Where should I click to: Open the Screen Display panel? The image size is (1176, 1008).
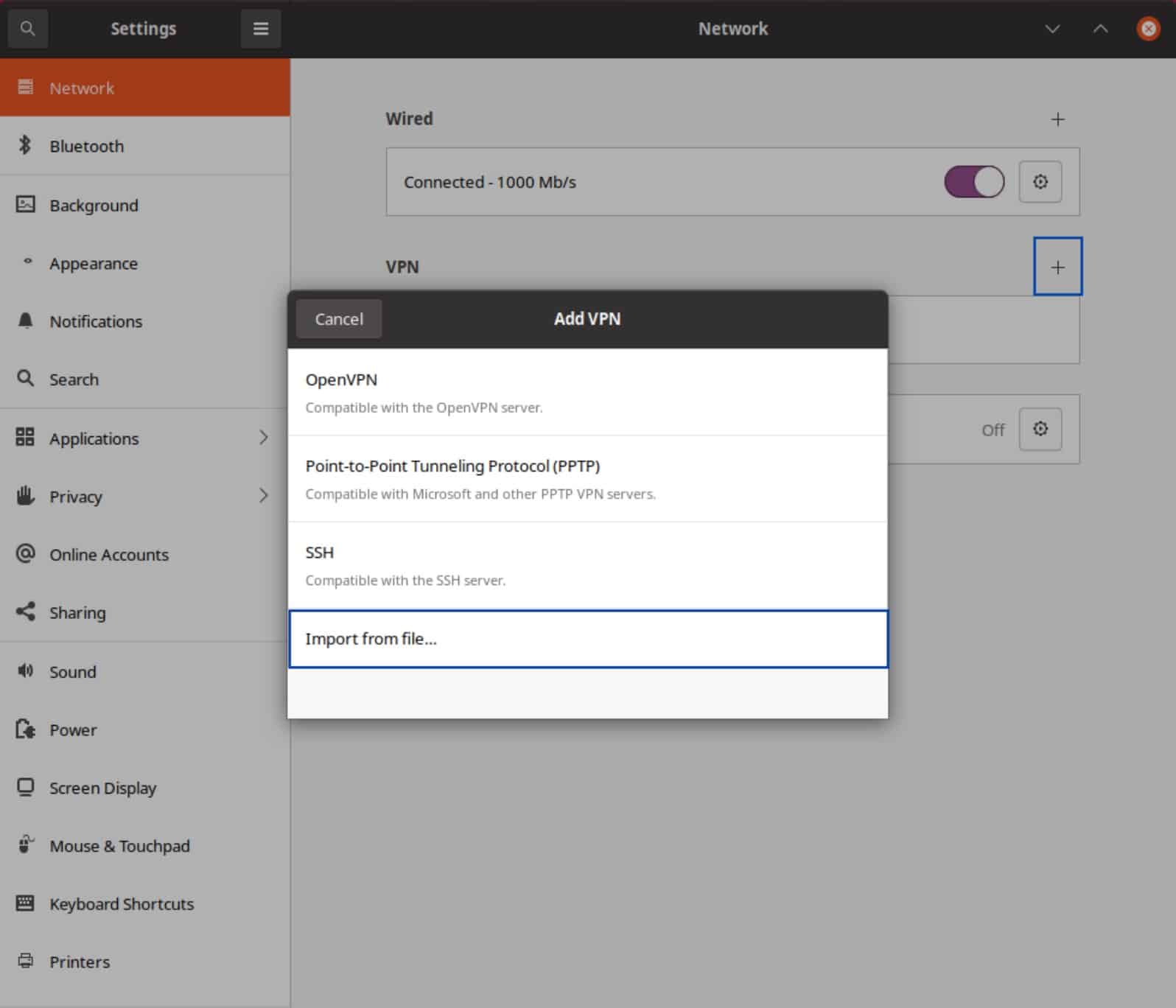coord(145,788)
